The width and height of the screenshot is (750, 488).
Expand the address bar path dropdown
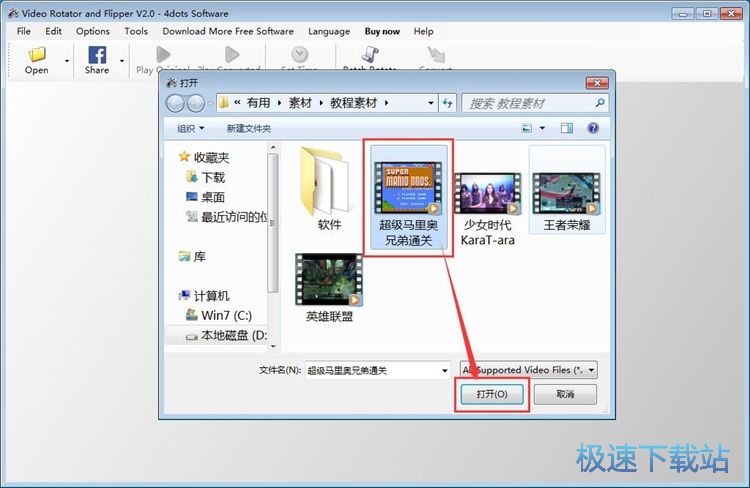[x=430, y=103]
